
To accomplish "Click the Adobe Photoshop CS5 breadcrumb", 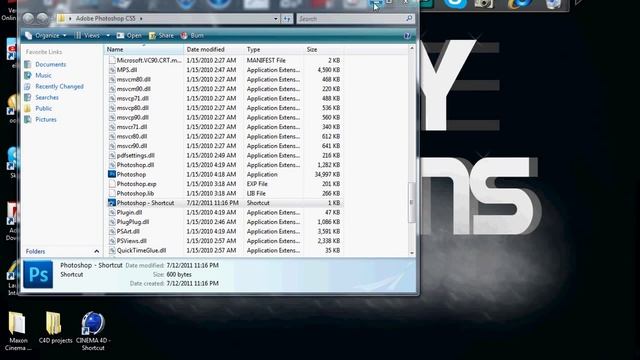I will click(105, 19).
